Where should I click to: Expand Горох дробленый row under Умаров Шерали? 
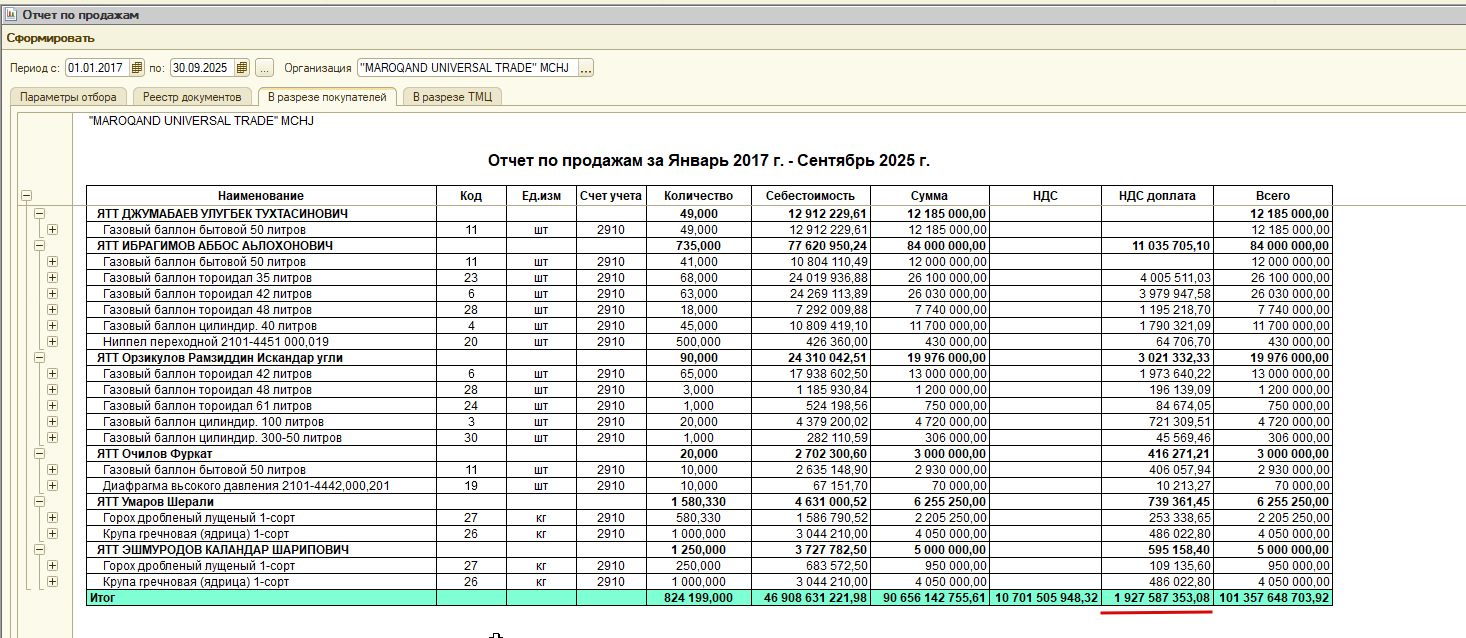click(x=52, y=517)
